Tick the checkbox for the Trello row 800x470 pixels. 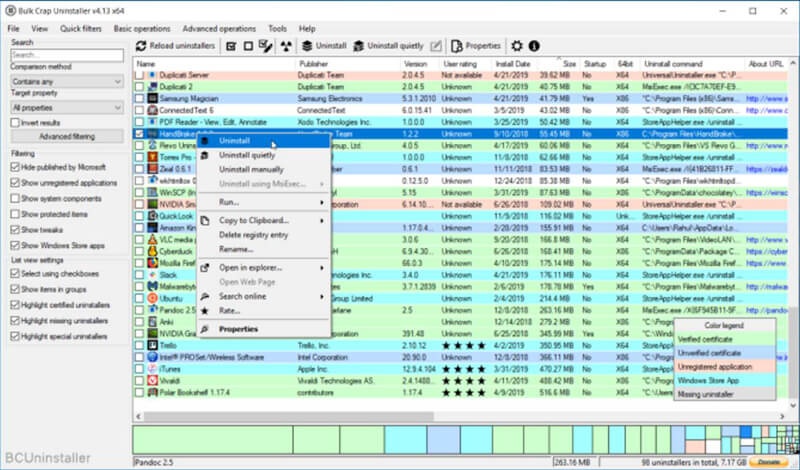139,345
